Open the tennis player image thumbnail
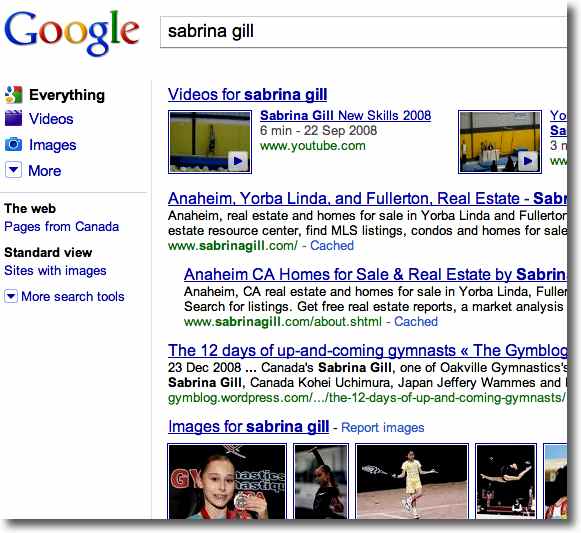Image resolution: width=581 pixels, height=533 pixels. tap(412, 481)
